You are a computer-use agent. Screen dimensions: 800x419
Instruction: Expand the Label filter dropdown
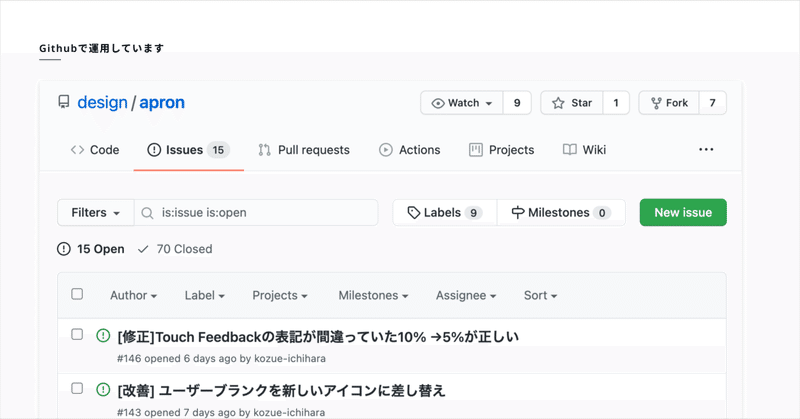[205, 295]
